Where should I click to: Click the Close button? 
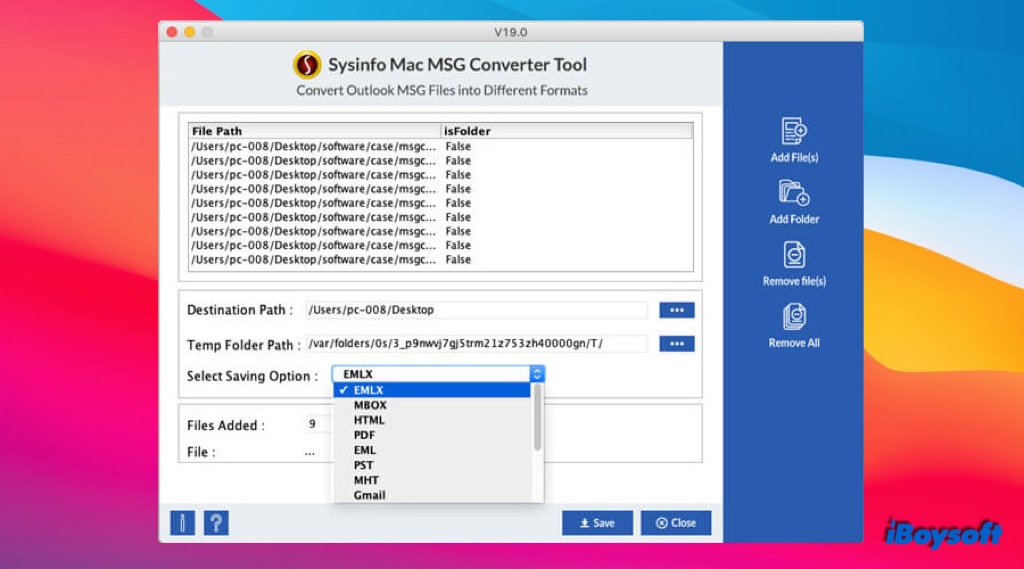676,523
